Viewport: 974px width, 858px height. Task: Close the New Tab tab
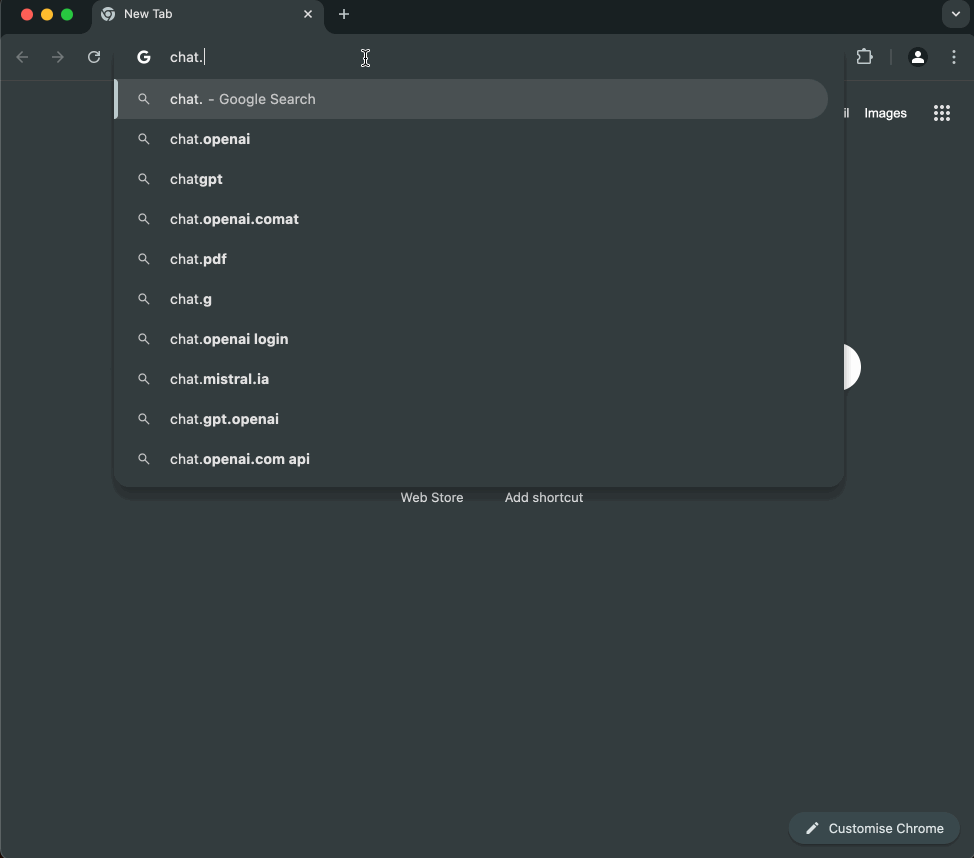tap(308, 14)
